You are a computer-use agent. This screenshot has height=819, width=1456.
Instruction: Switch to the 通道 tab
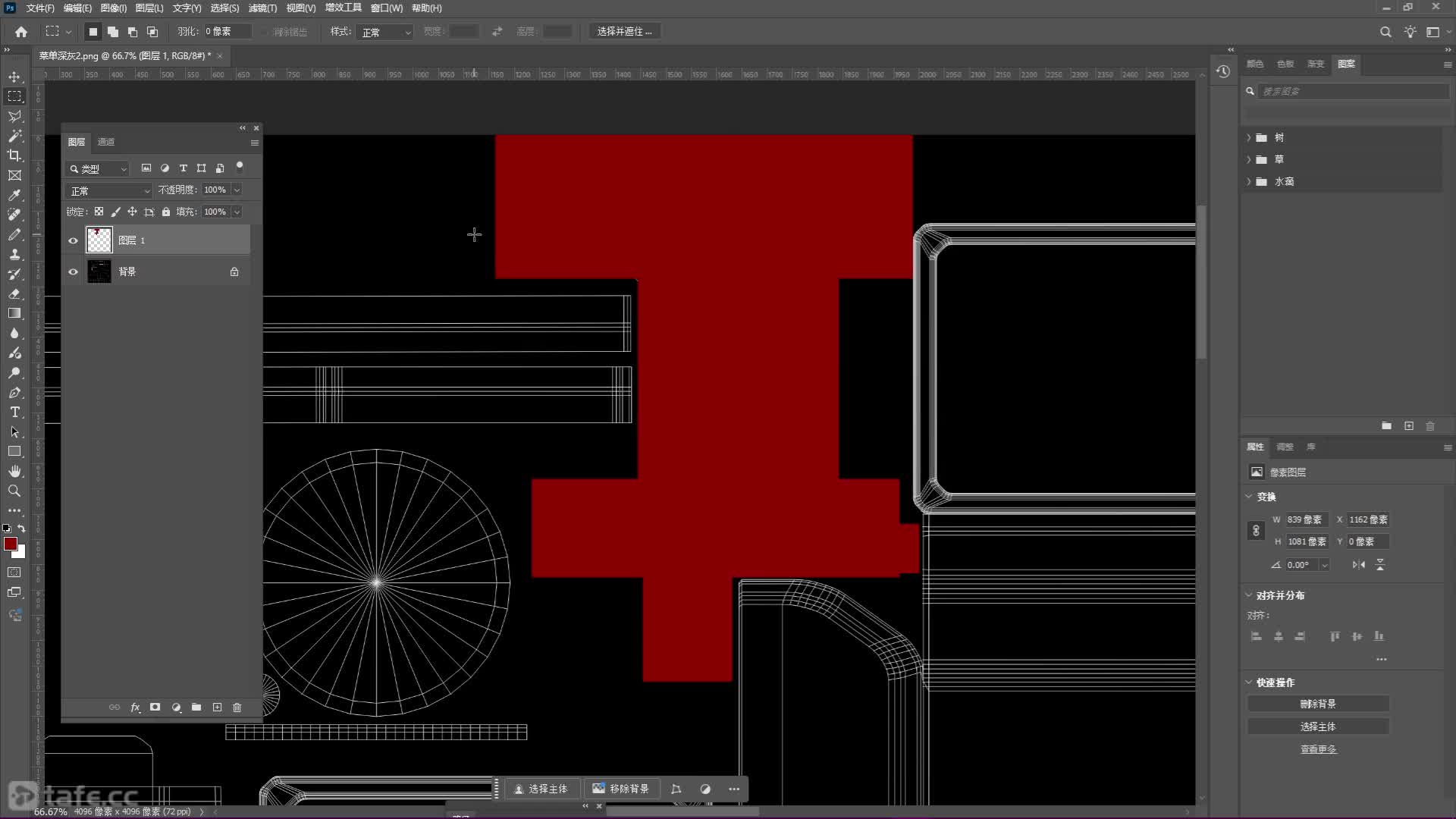(106, 142)
